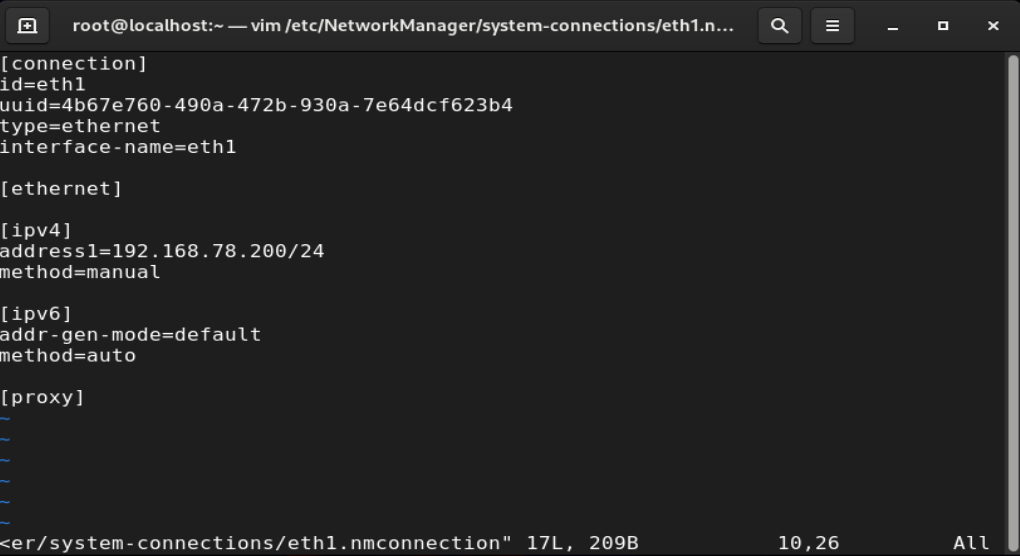Screen dimensions: 1020x556
Task: Click the interface-name=eth1 line
Action: 118,147
